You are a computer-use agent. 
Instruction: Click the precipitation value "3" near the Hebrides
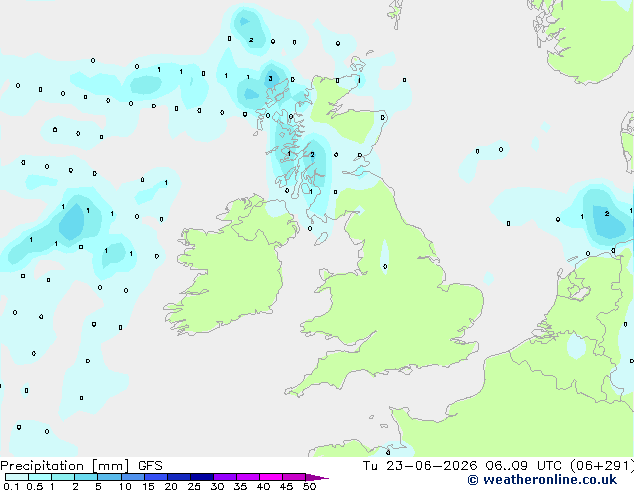271,79
